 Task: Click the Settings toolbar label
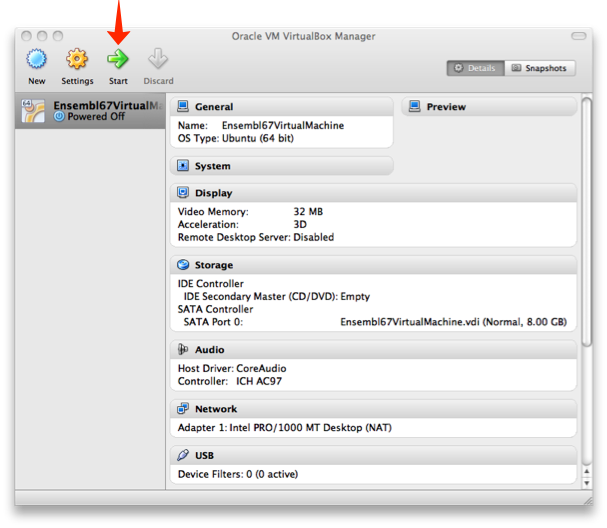coord(77,81)
